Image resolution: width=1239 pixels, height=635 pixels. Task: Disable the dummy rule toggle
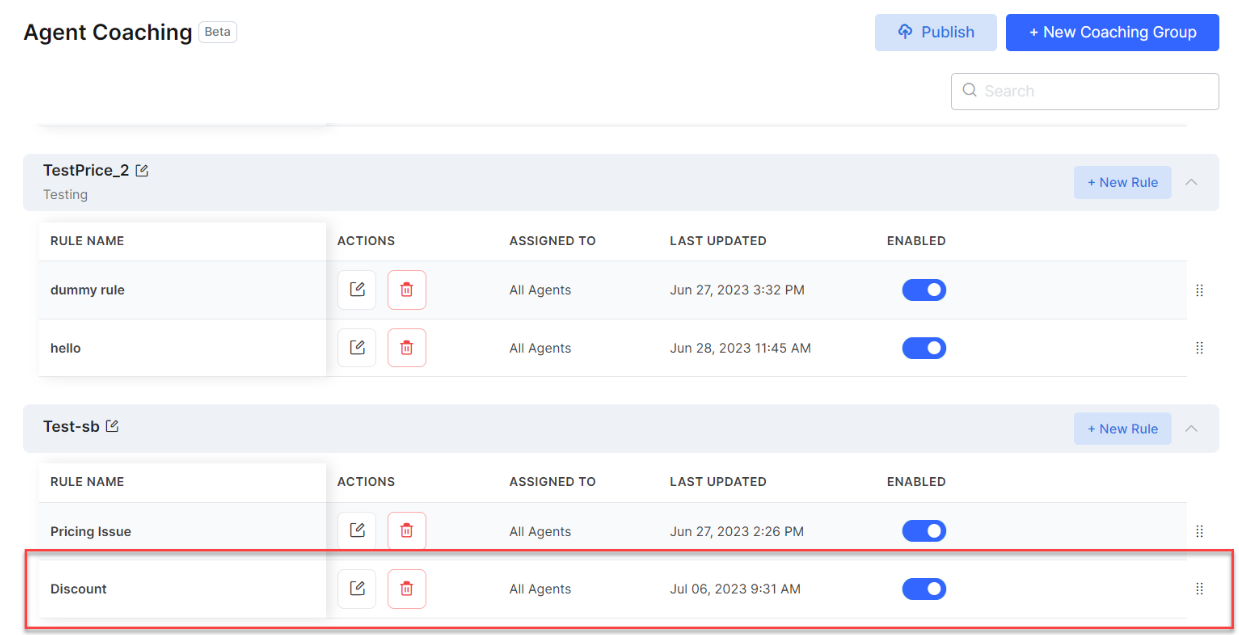pos(924,290)
